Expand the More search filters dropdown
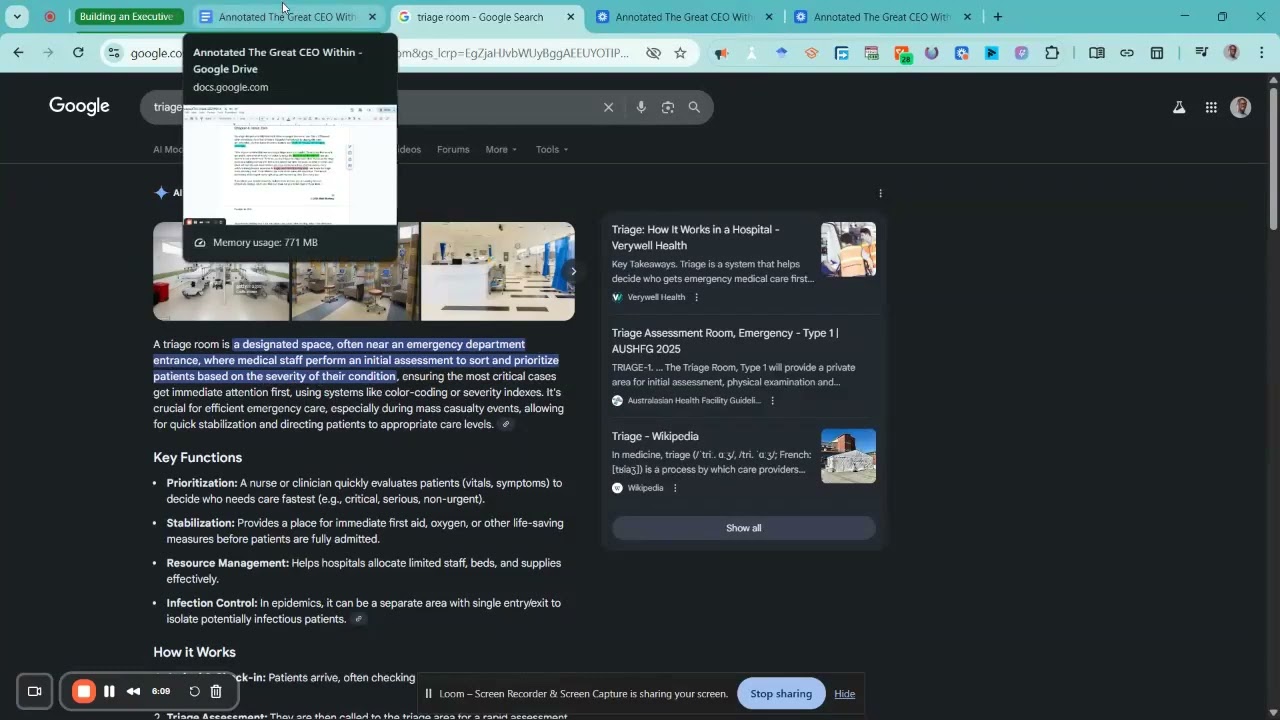This screenshot has height=720, width=1280. (x=501, y=150)
